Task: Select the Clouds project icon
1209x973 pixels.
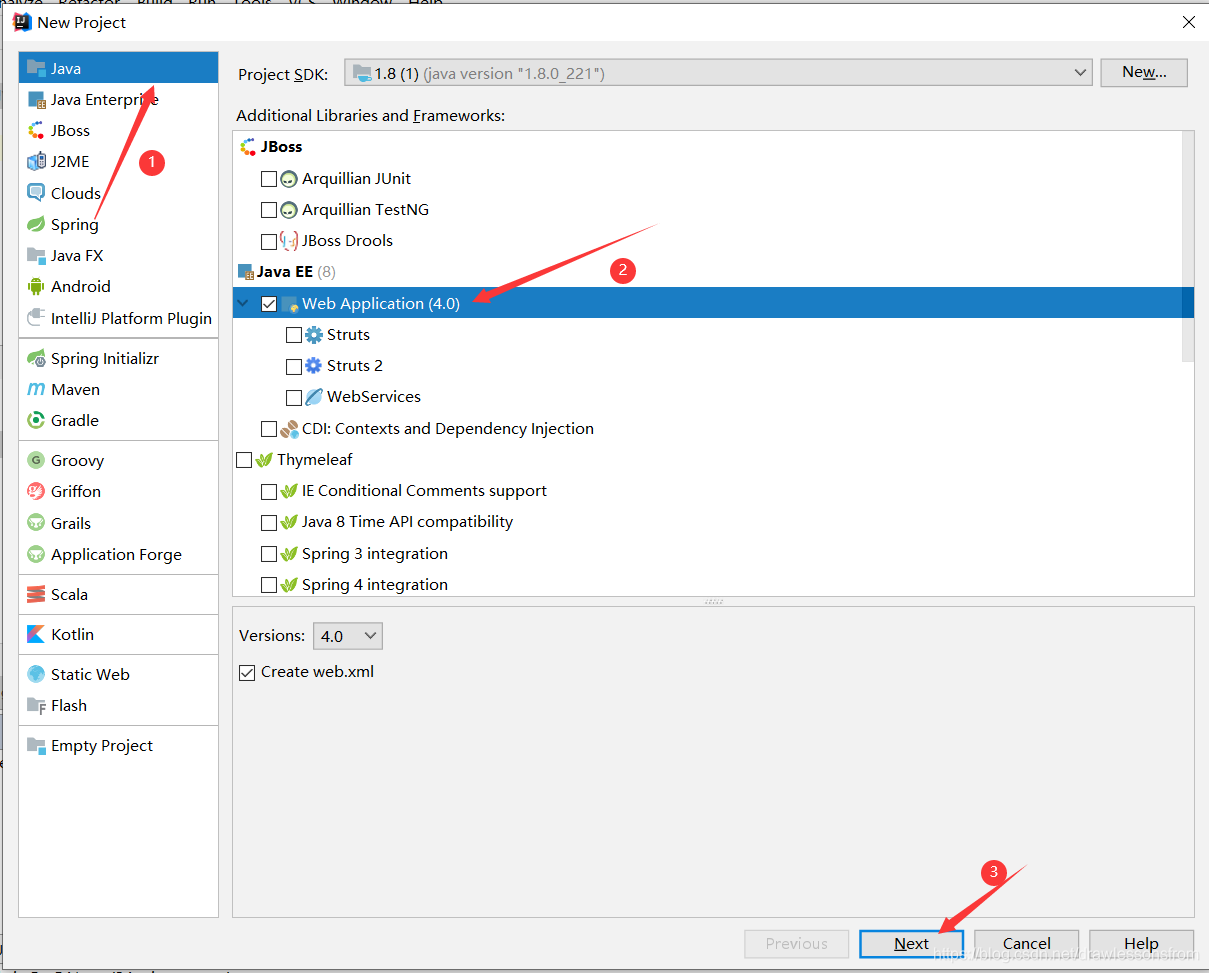Action: 36,193
